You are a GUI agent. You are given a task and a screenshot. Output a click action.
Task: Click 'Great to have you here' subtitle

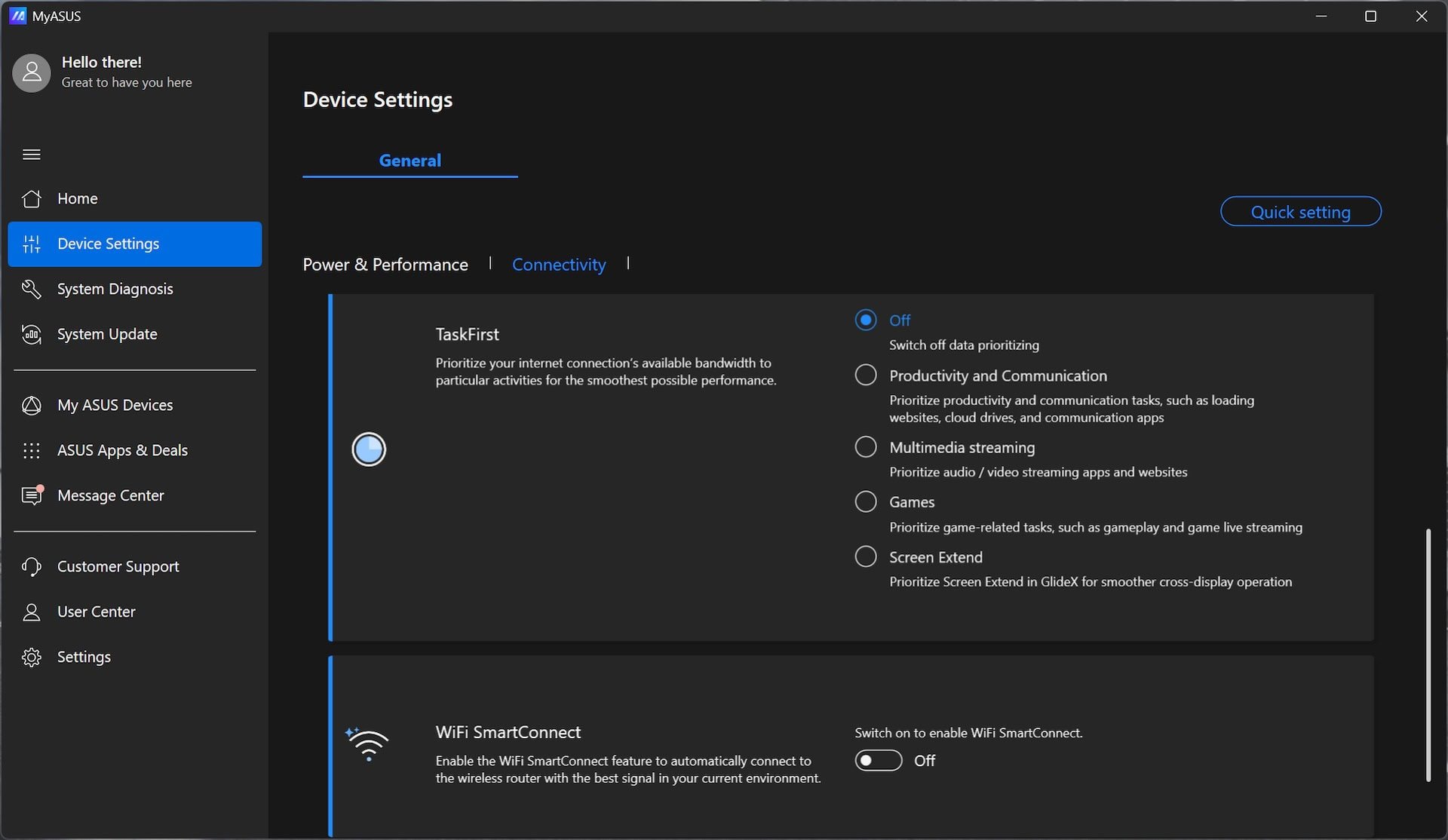127,82
